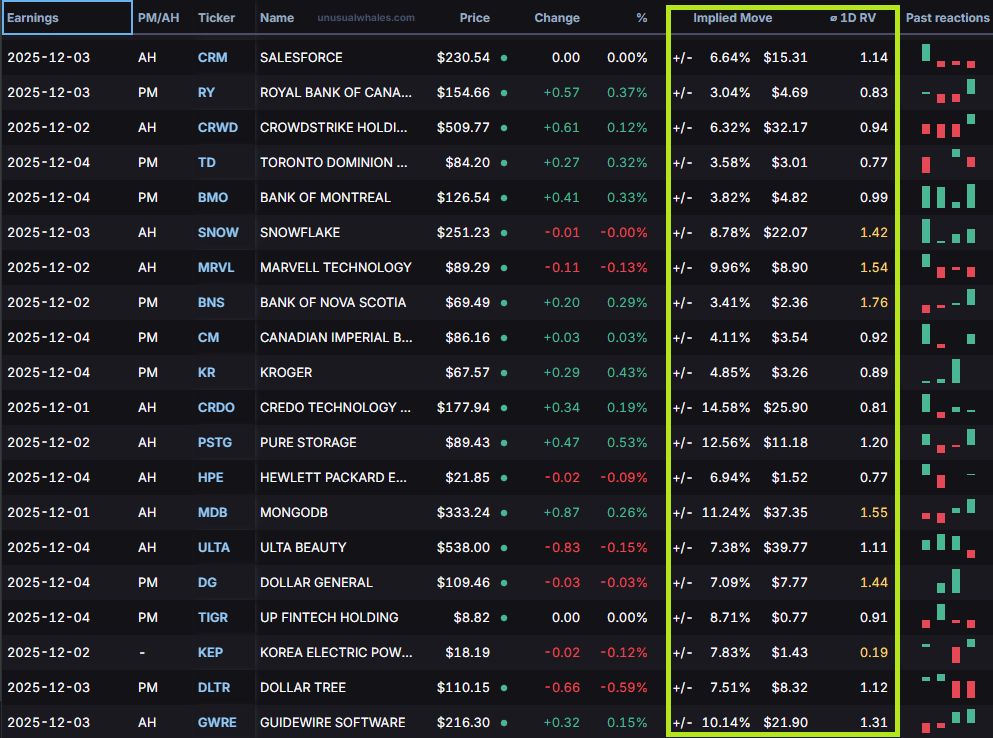Click the green dot next to Guidewire's $216.30
The image size is (993, 738).
pos(503,723)
